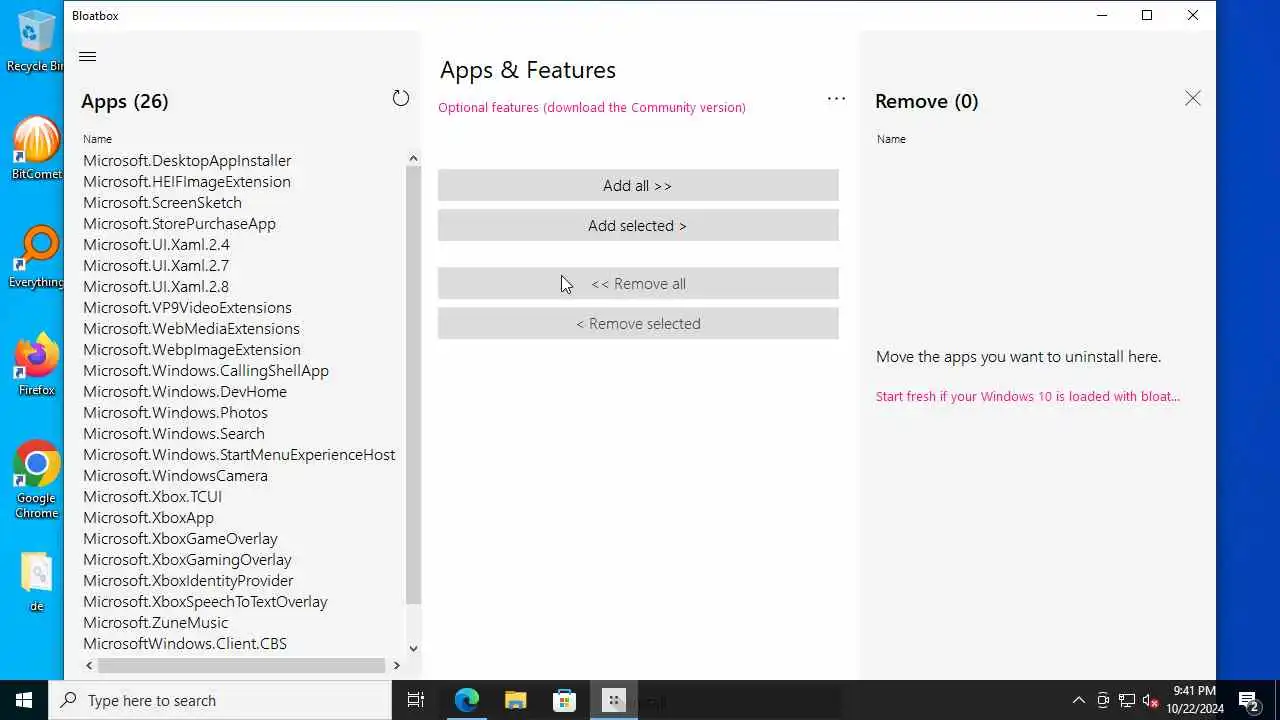Select Microsoft.UI.Xaml.2.4 entry
The width and height of the screenshot is (1280, 720).
pyautogui.click(x=156, y=244)
